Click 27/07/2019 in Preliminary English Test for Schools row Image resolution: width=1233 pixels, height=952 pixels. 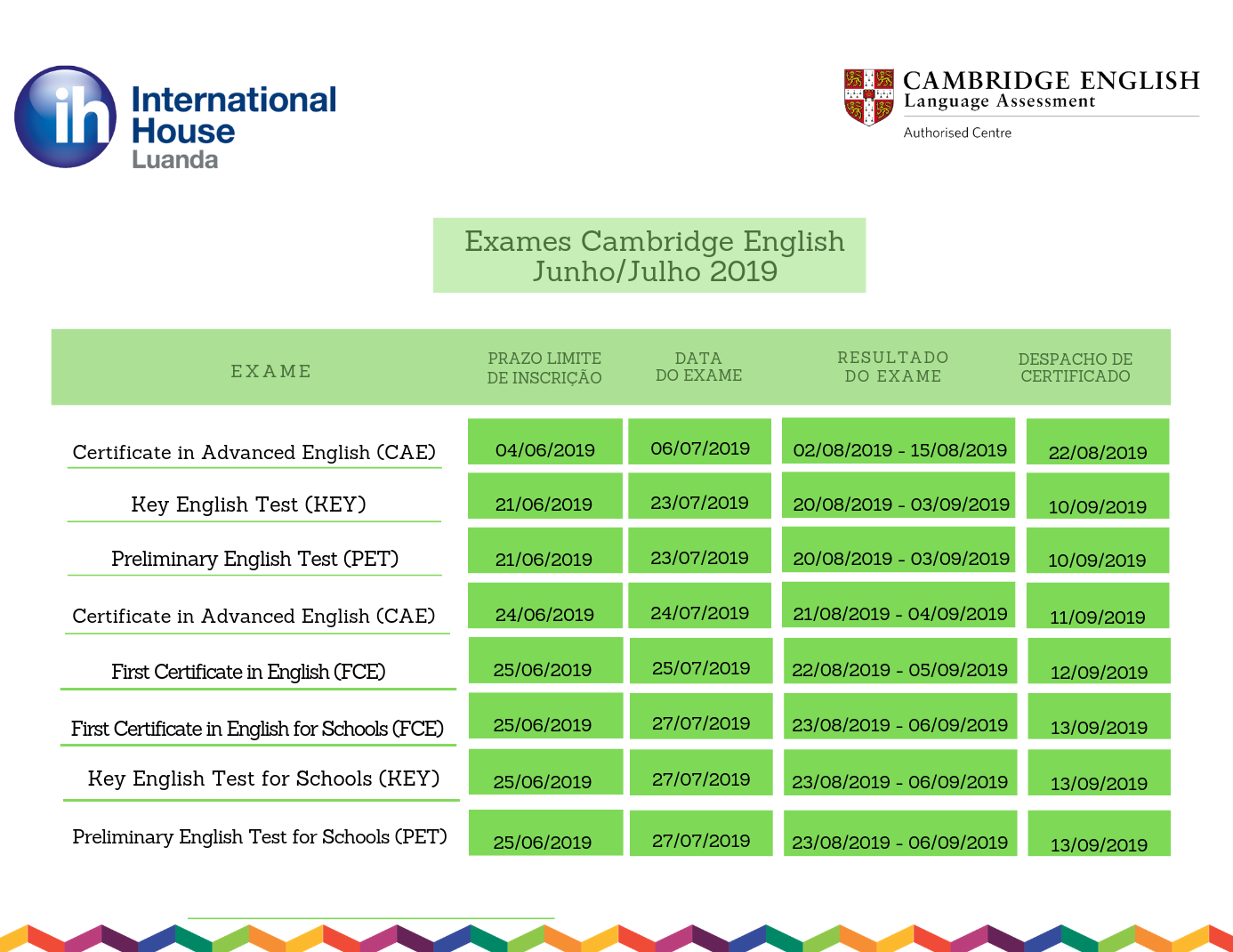point(701,833)
